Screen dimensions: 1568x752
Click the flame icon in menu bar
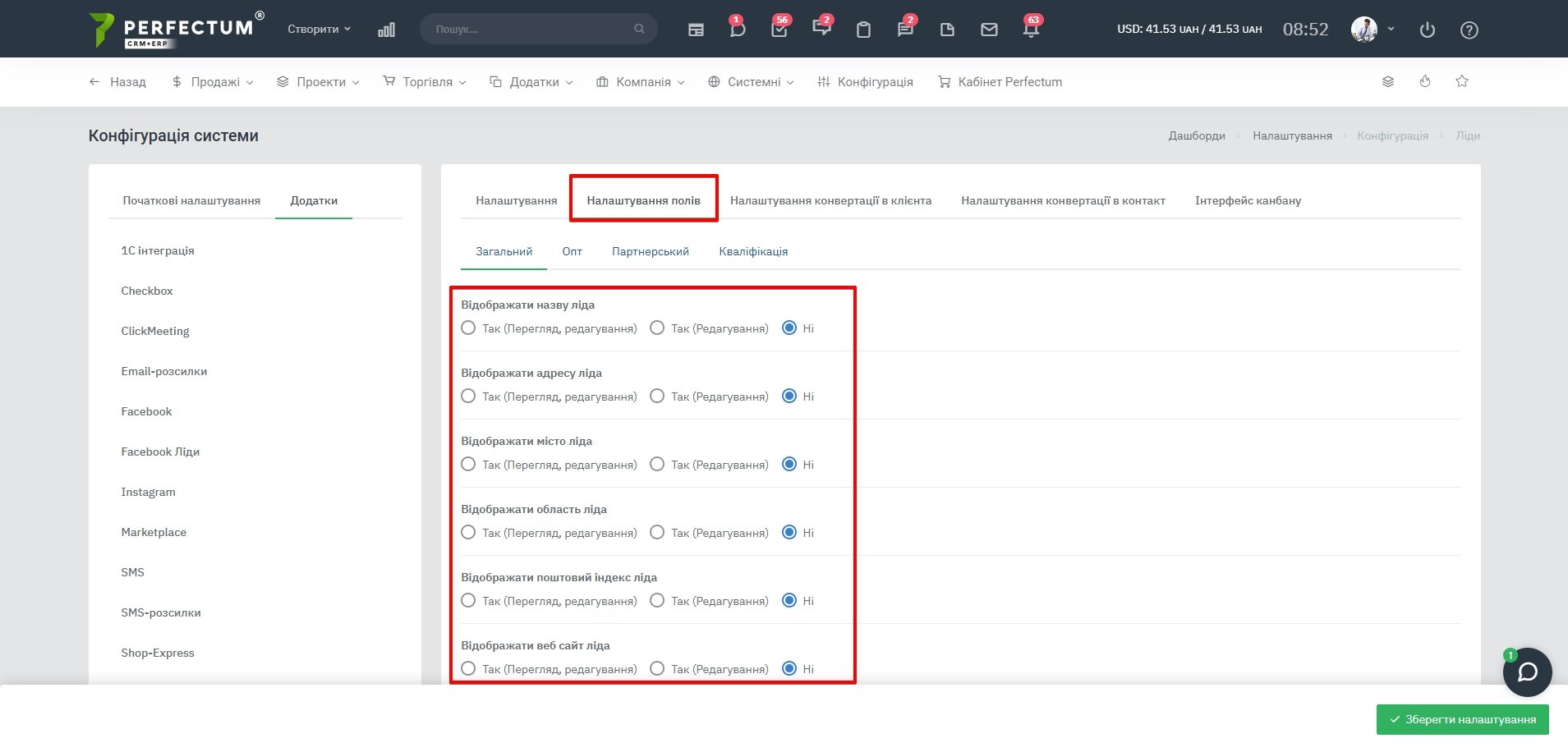tap(1425, 81)
